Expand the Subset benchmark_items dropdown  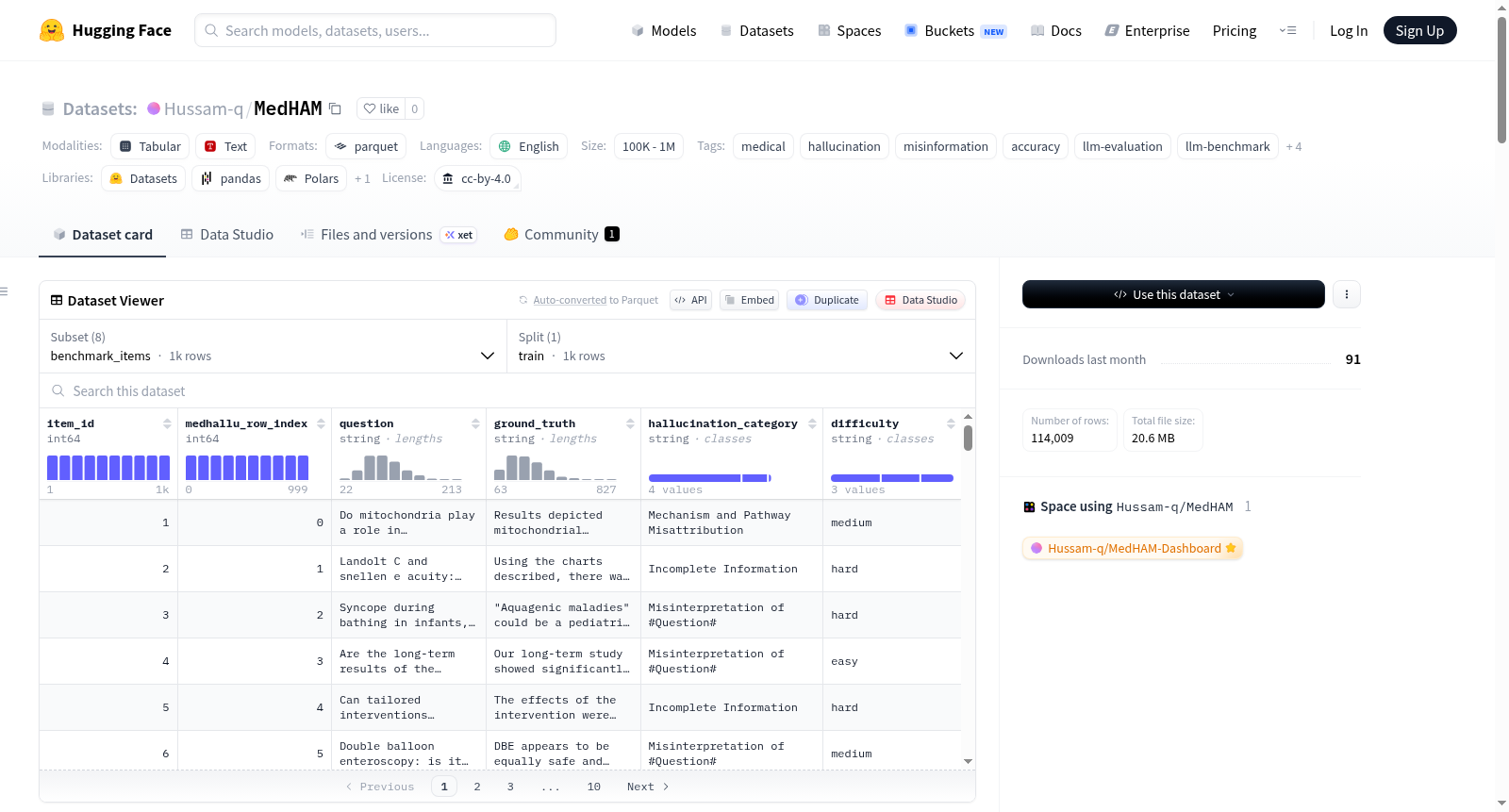[x=274, y=346]
